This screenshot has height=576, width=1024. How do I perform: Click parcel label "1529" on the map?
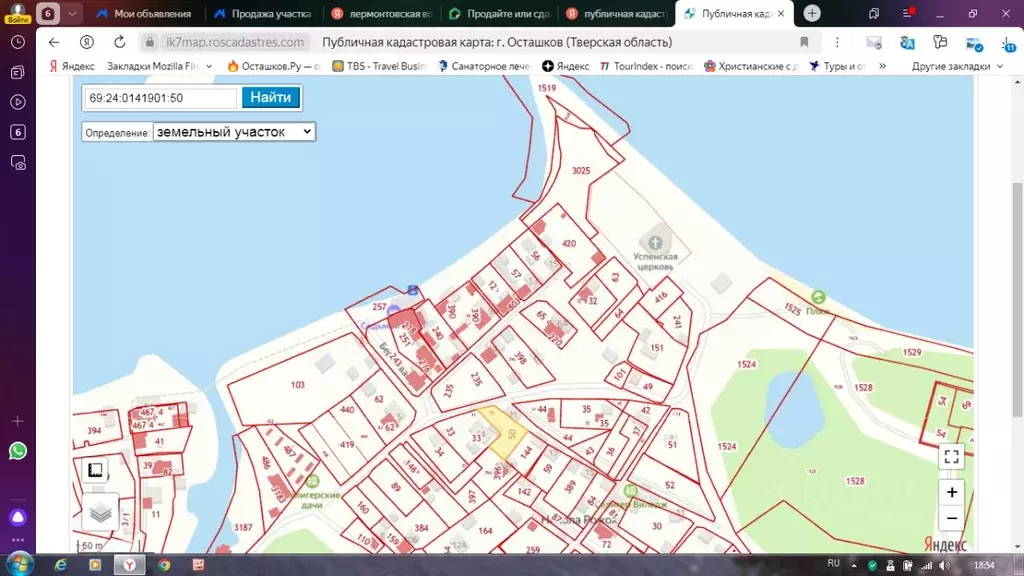[x=912, y=352]
